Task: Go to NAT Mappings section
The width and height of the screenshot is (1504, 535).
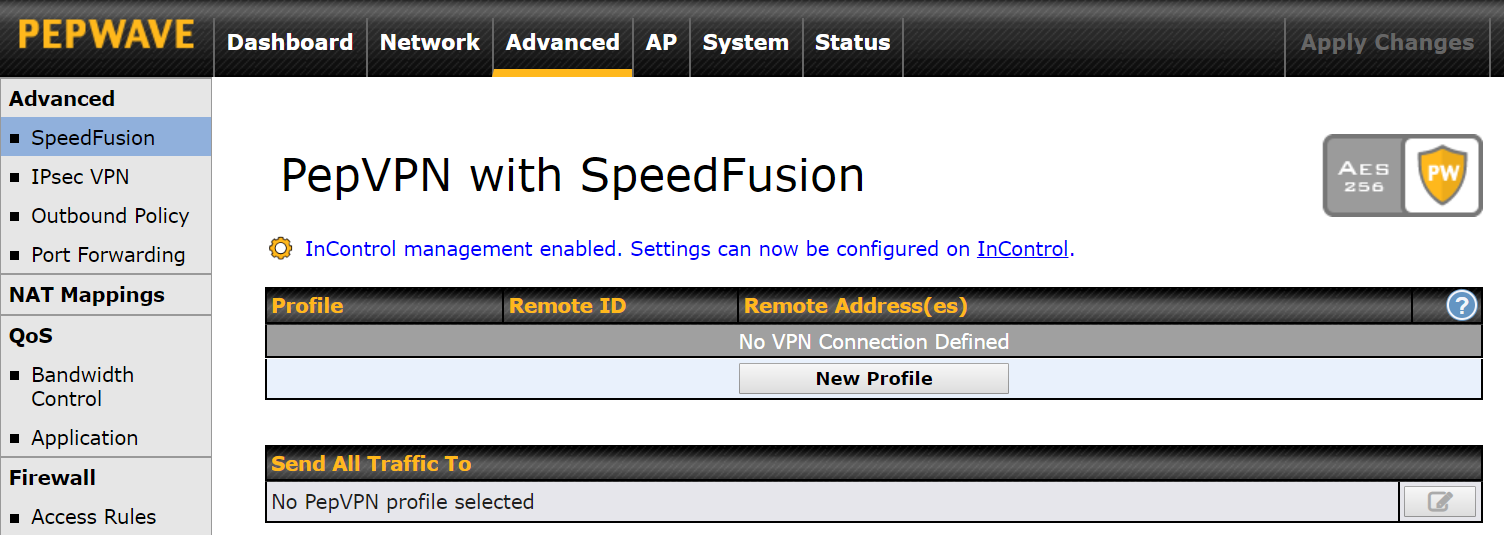Action: point(87,295)
